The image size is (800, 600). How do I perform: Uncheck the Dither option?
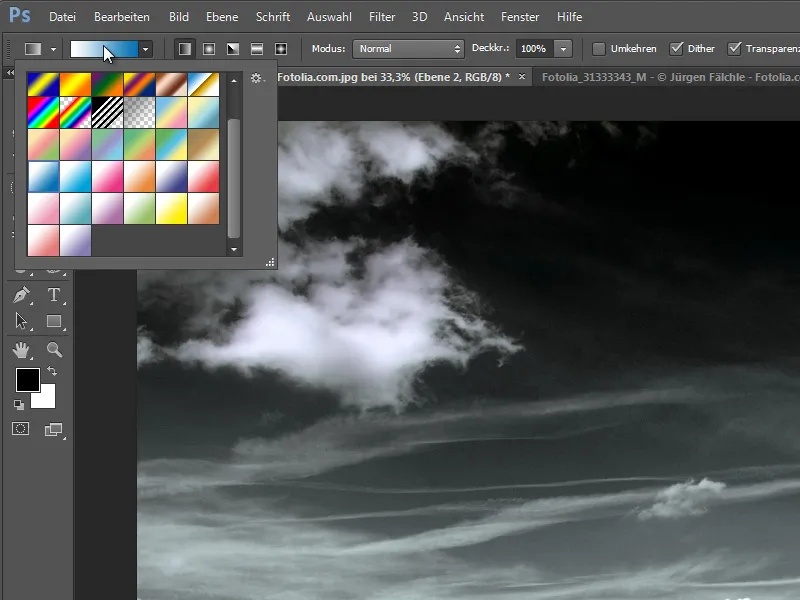pos(677,49)
